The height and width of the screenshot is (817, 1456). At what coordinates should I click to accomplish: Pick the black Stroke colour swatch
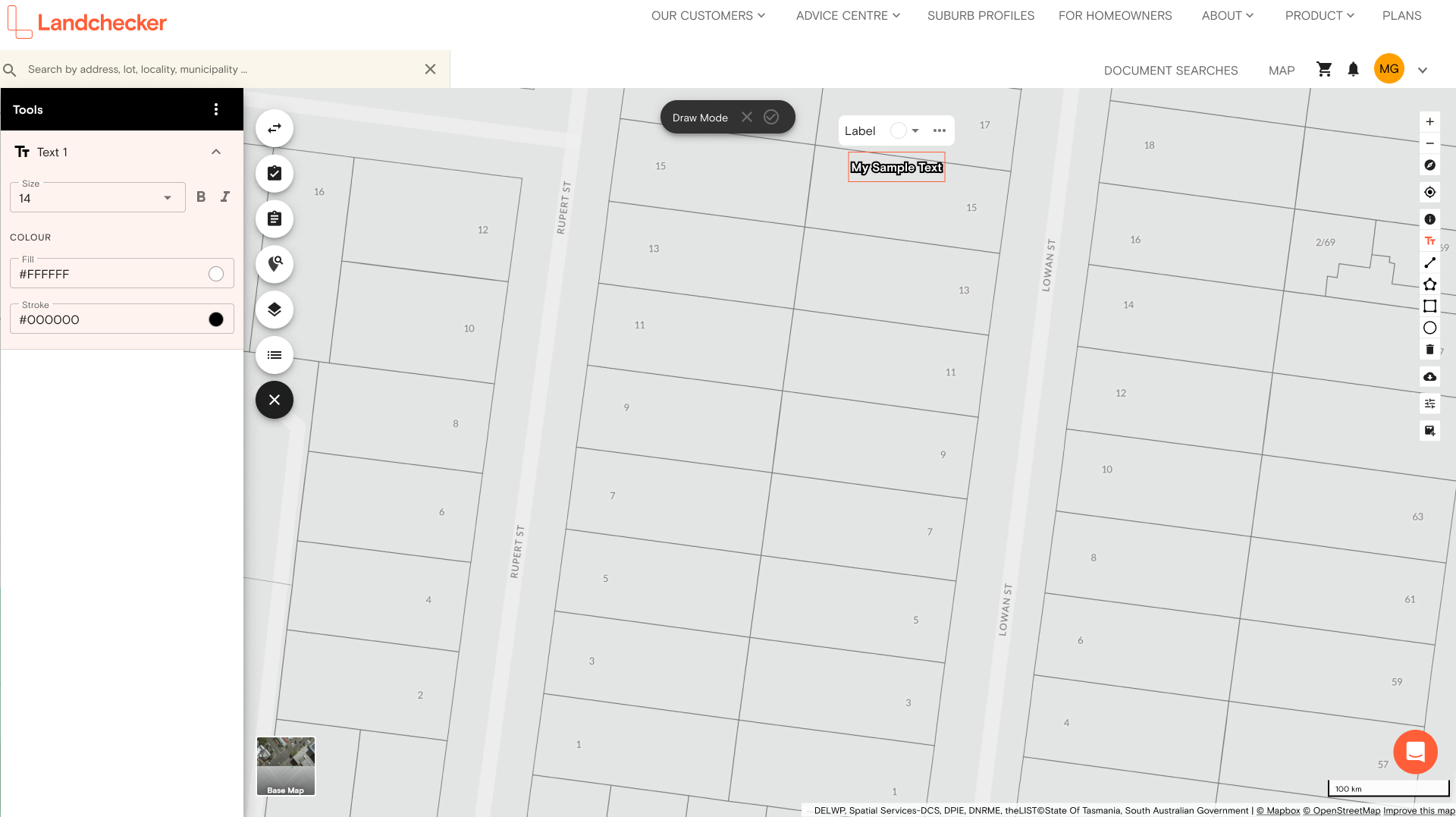point(216,319)
